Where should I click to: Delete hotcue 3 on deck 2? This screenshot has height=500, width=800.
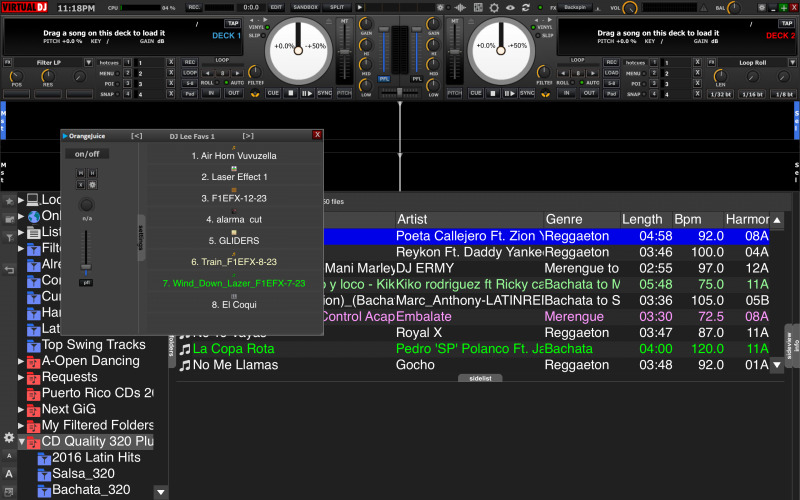tap(697, 84)
